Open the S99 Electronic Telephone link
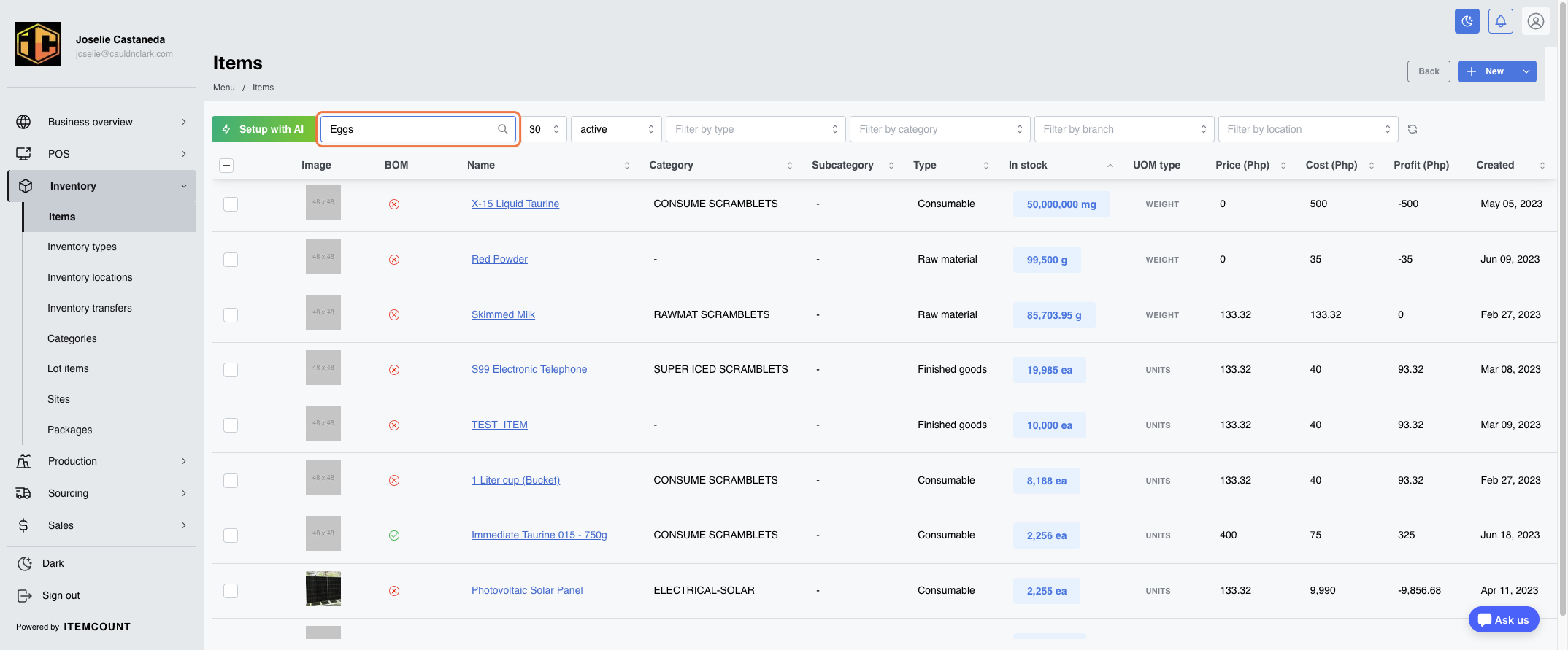This screenshot has height=650, width=1568. point(529,370)
